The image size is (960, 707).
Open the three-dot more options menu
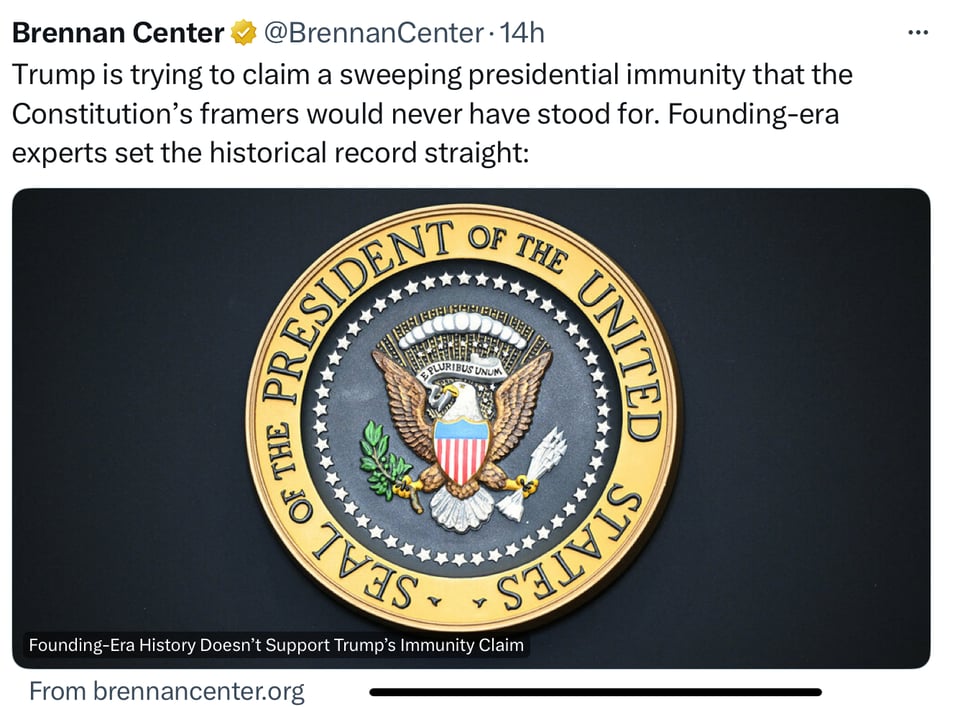(x=917, y=33)
